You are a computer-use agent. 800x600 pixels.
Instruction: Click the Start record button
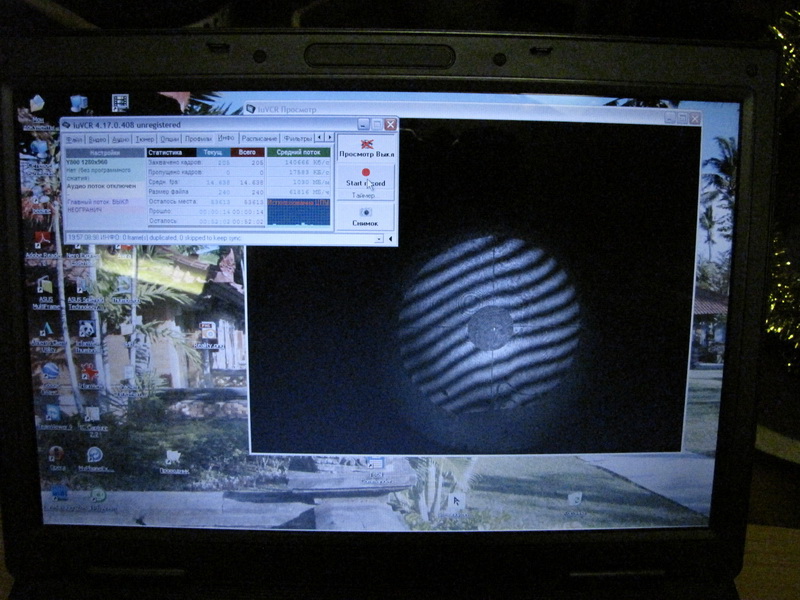(366, 177)
